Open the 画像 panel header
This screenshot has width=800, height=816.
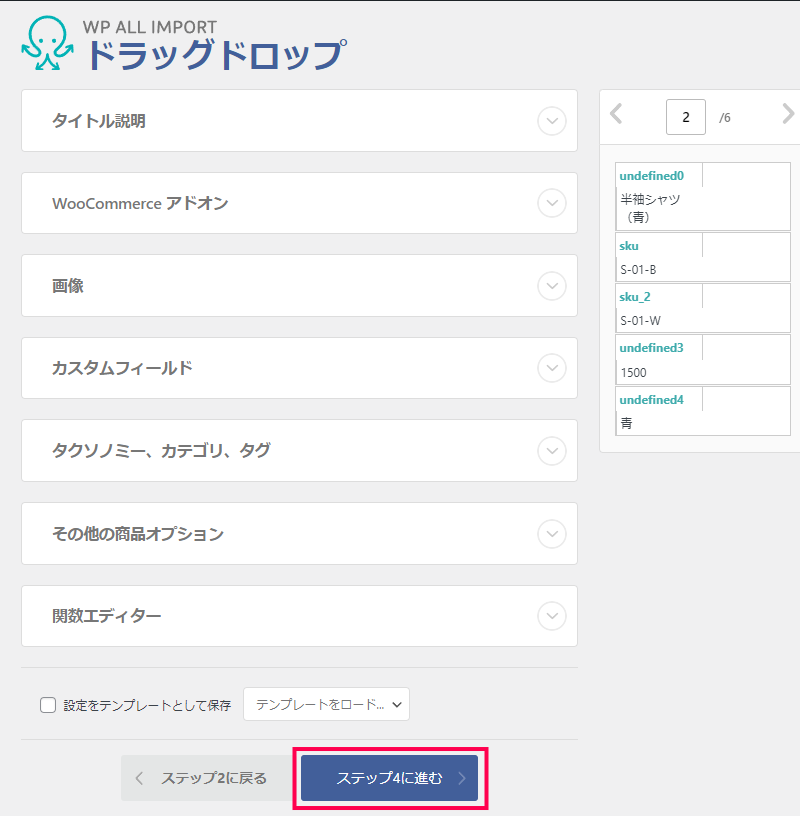(x=299, y=286)
